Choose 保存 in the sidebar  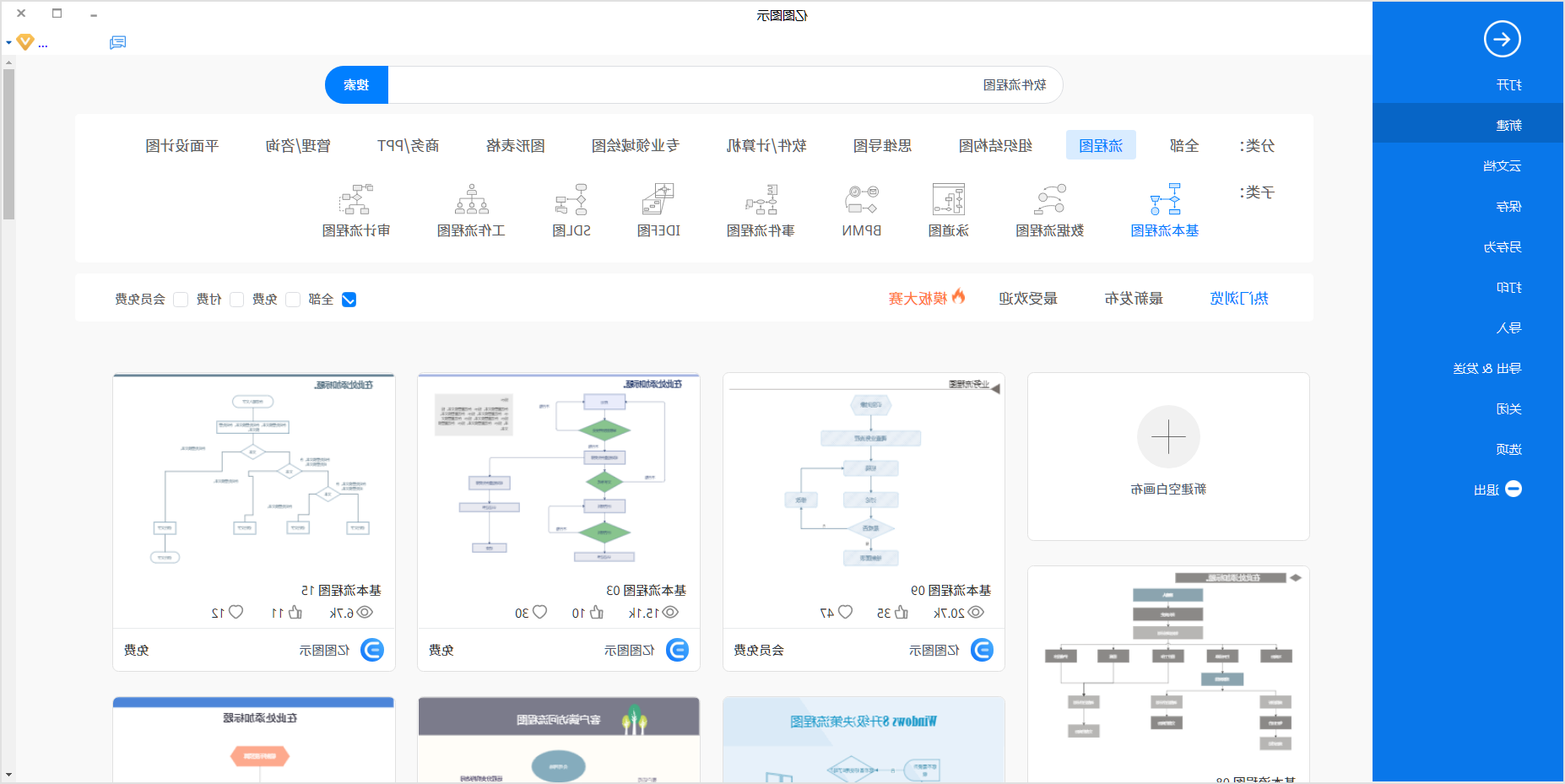tap(1468, 207)
